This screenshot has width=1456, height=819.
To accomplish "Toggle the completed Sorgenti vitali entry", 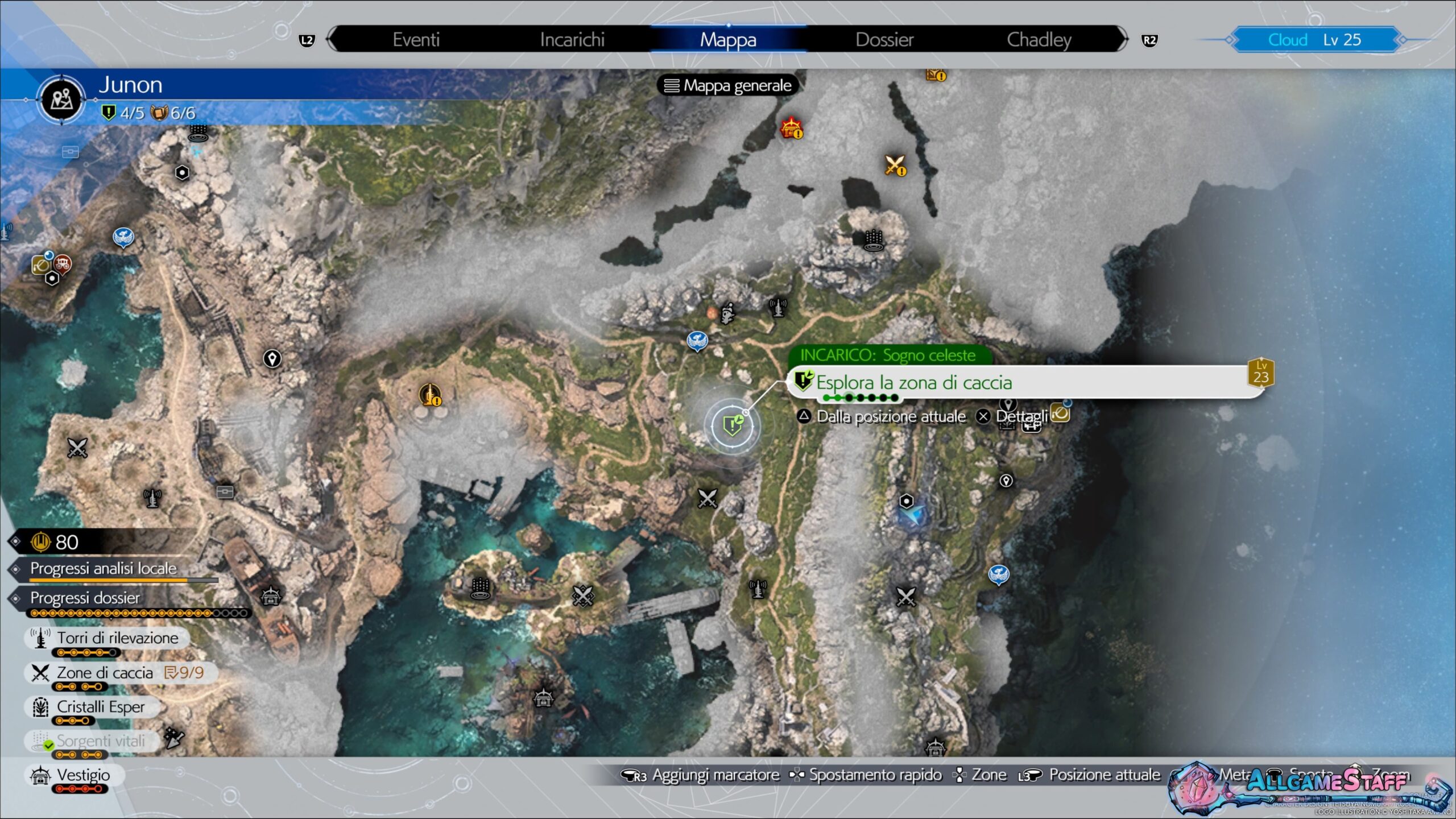I will click(x=92, y=741).
